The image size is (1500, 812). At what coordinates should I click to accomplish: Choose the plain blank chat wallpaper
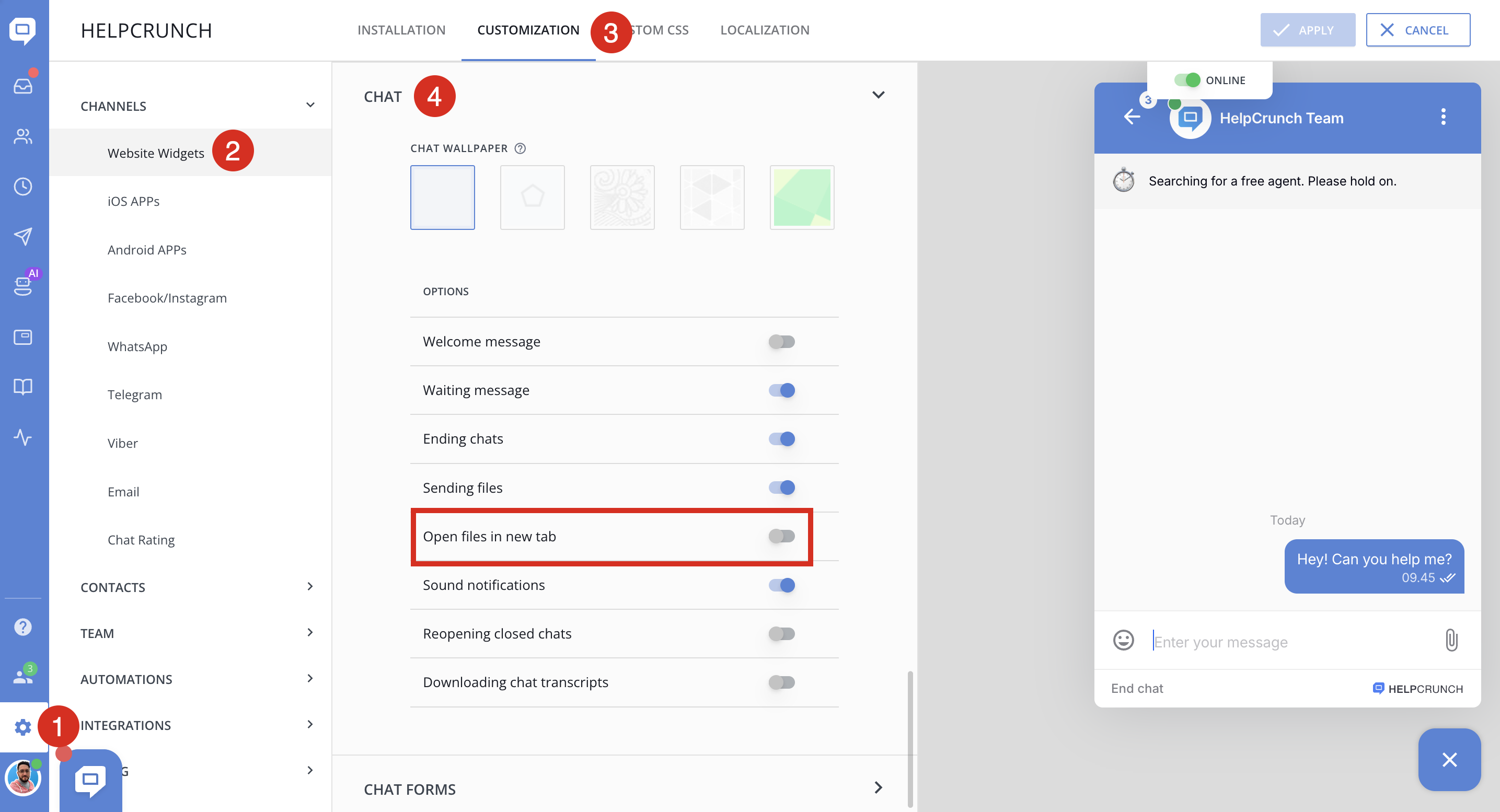[x=443, y=198]
